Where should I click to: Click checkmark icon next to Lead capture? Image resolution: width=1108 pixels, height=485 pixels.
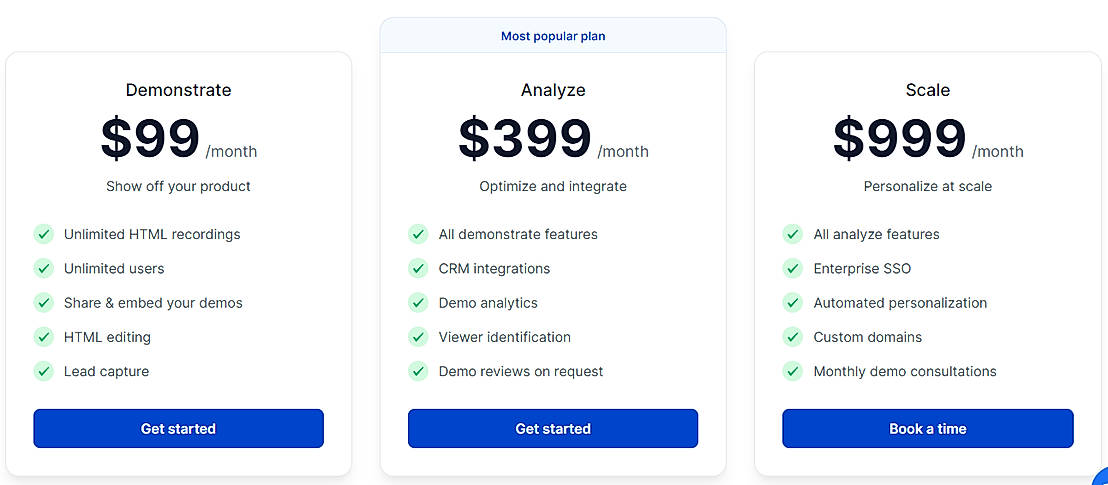point(44,371)
